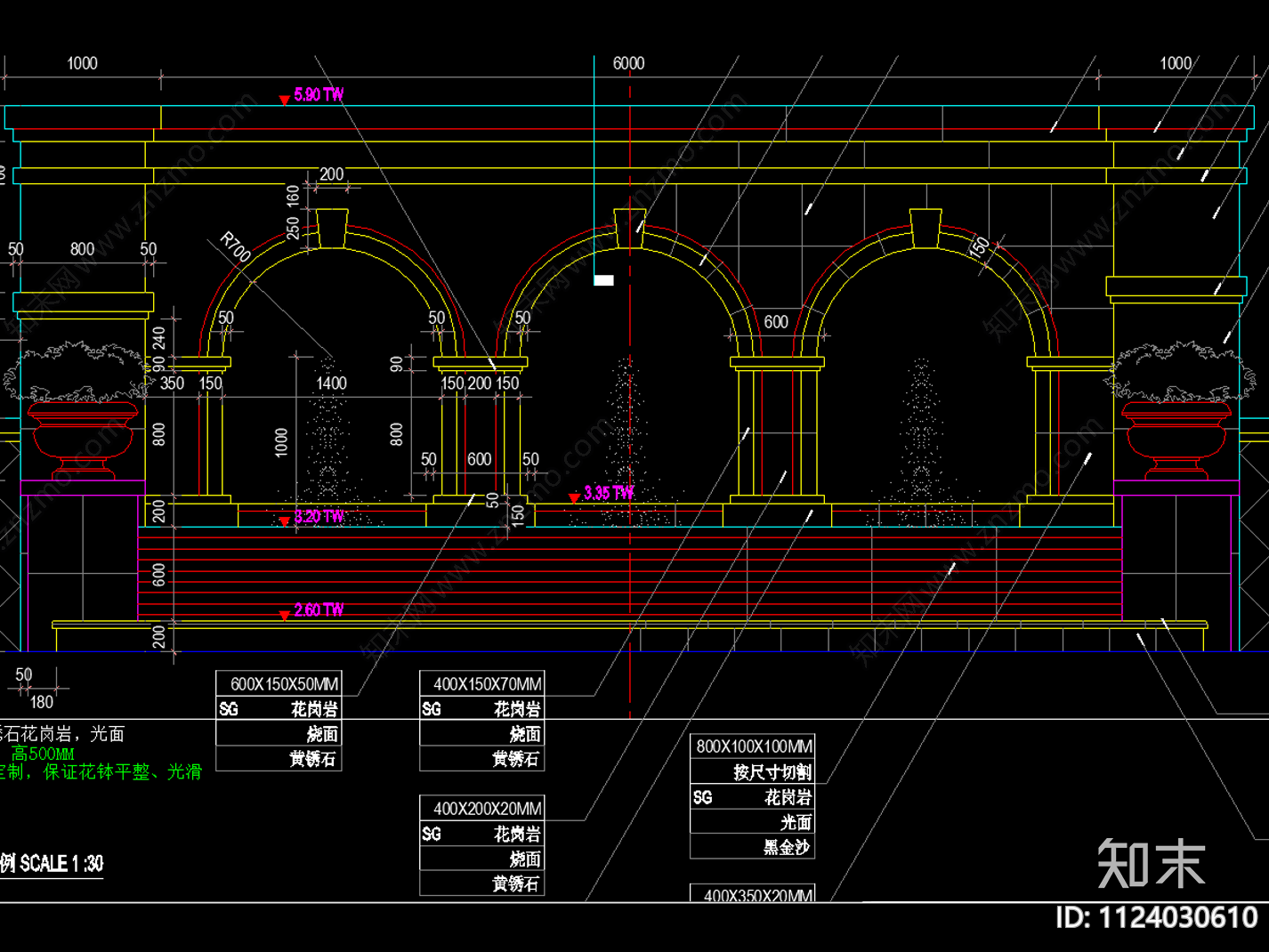Viewport: 1269px width, 952px height.
Task: Click the "3.35 TW" elevation label
Action: coord(609,493)
